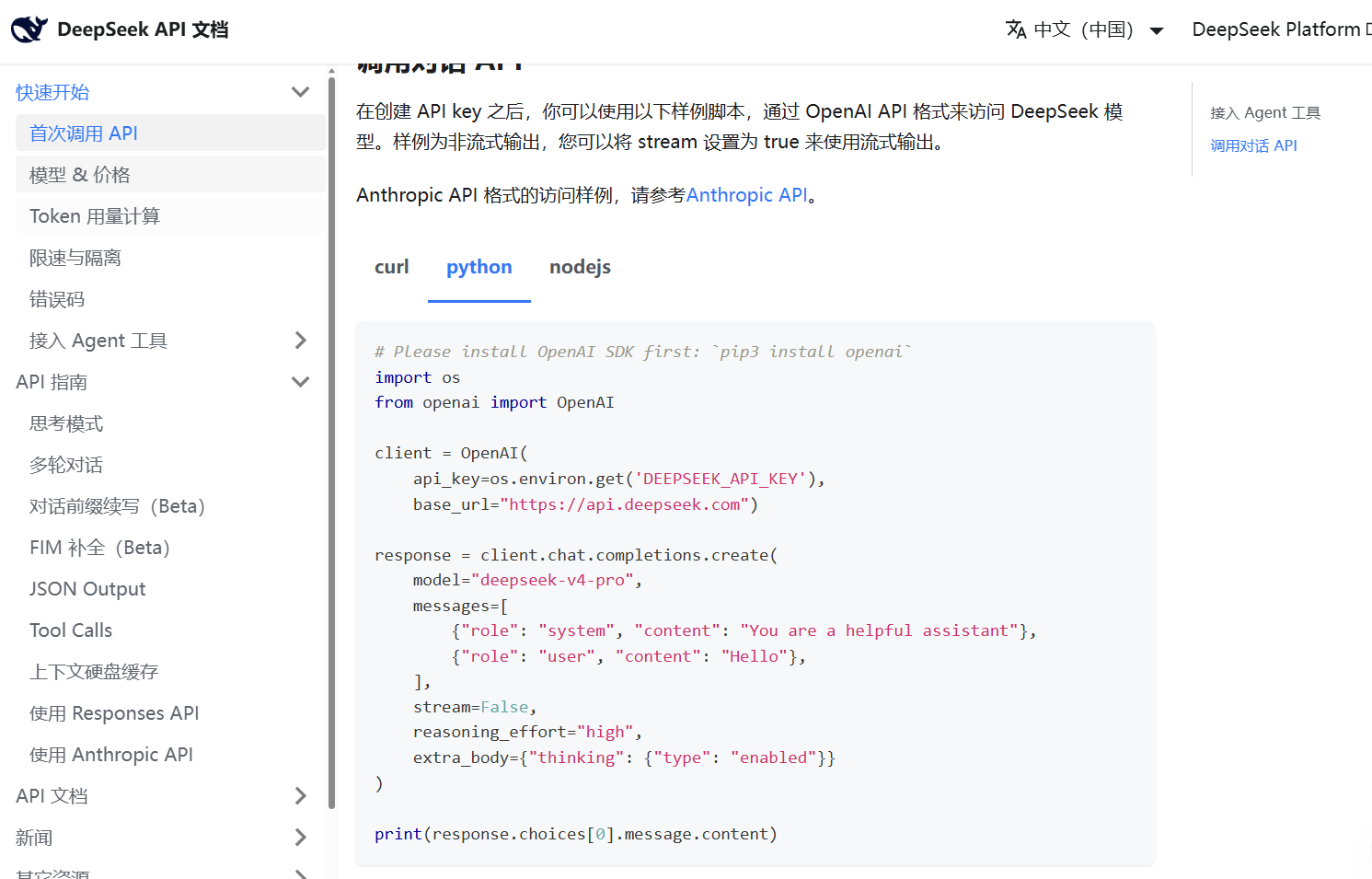Image resolution: width=1372 pixels, height=879 pixels.
Task: Open the 错误码 sidebar page
Action: click(170, 299)
